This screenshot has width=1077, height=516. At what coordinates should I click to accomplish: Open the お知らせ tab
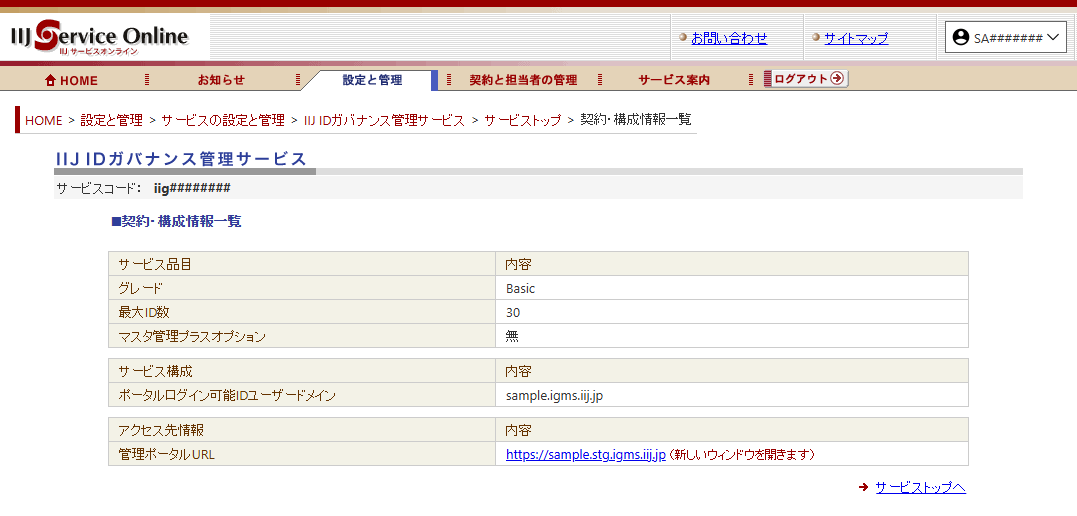pyautogui.click(x=221, y=80)
